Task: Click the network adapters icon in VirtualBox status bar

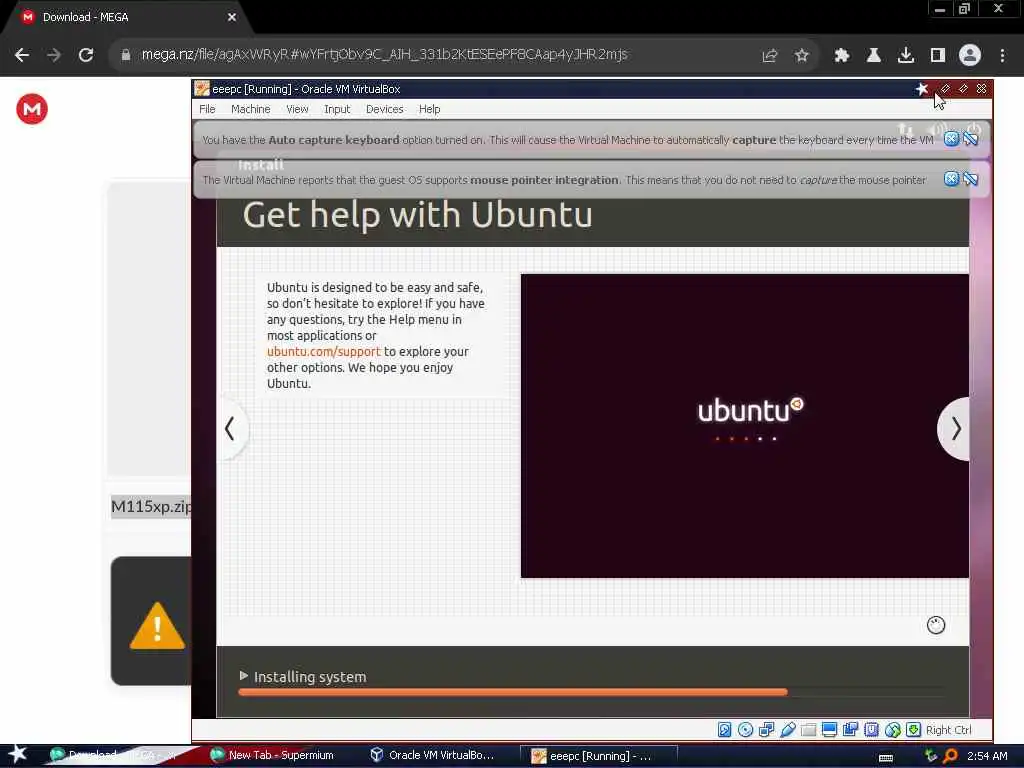Action: 766,729
